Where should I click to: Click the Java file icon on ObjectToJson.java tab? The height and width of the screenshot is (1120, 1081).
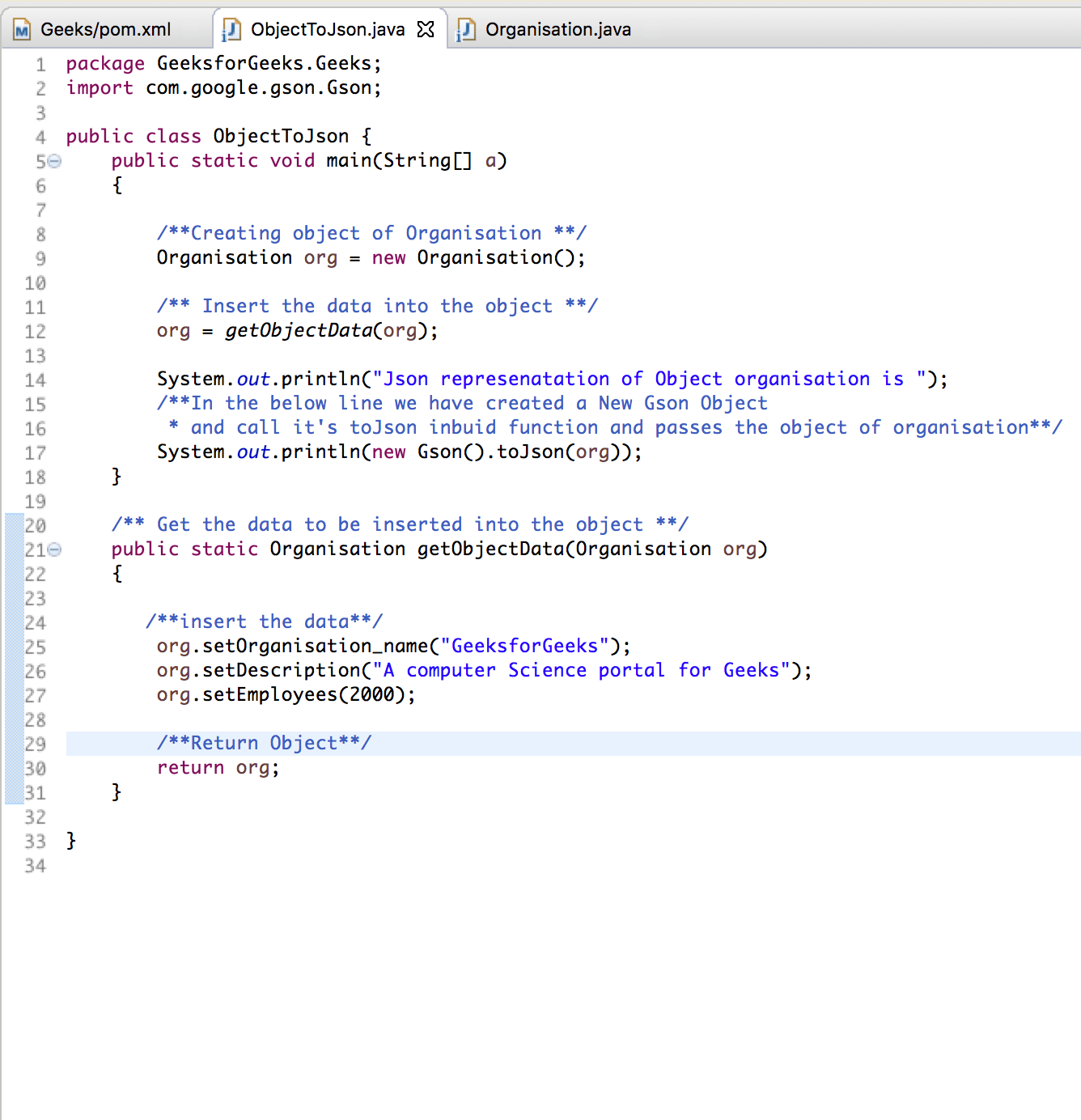point(231,29)
